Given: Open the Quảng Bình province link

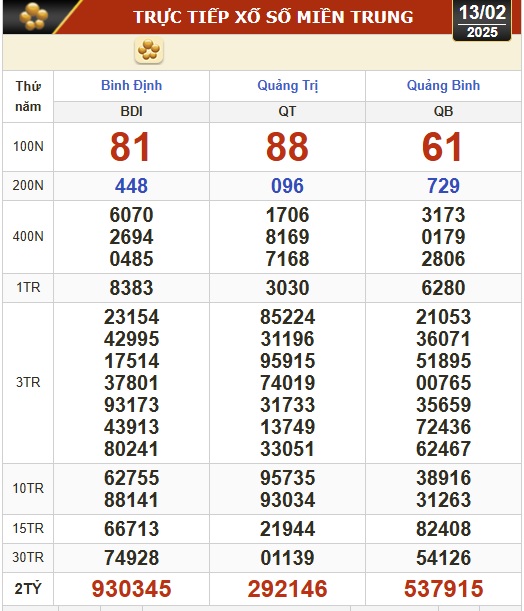Looking at the screenshot, I should point(443,85).
